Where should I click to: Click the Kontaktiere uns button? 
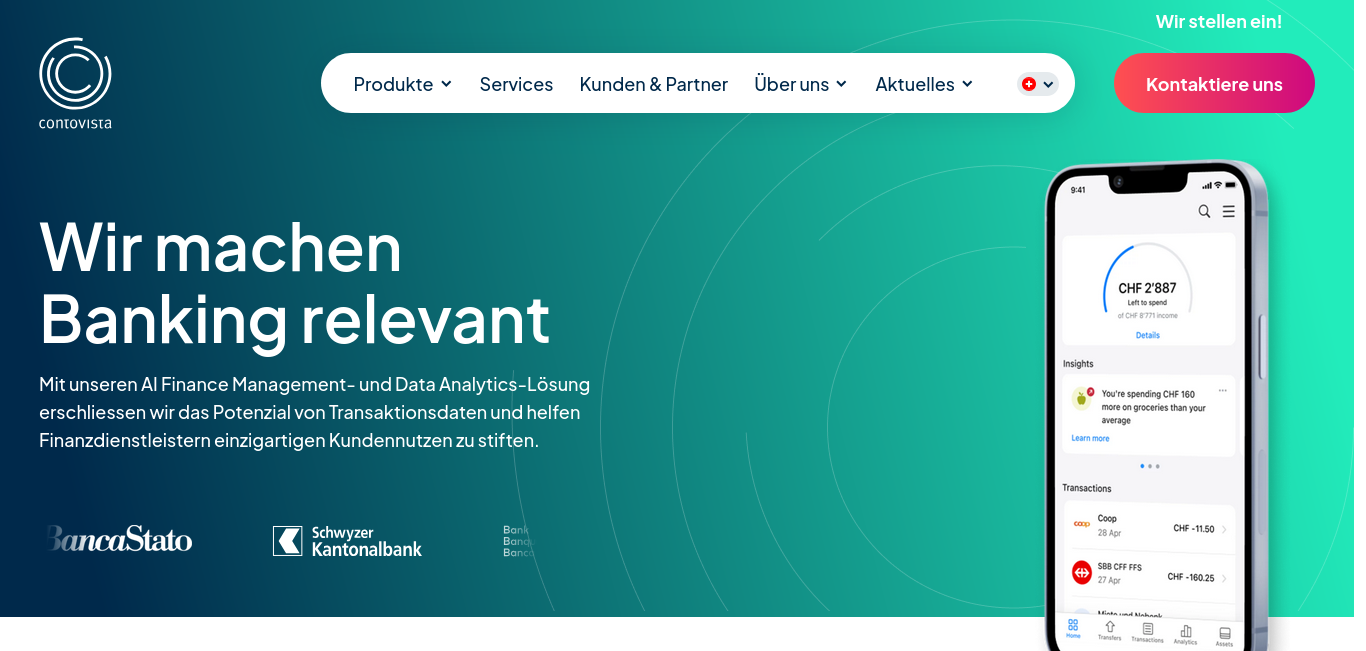click(x=1214, y=83)
